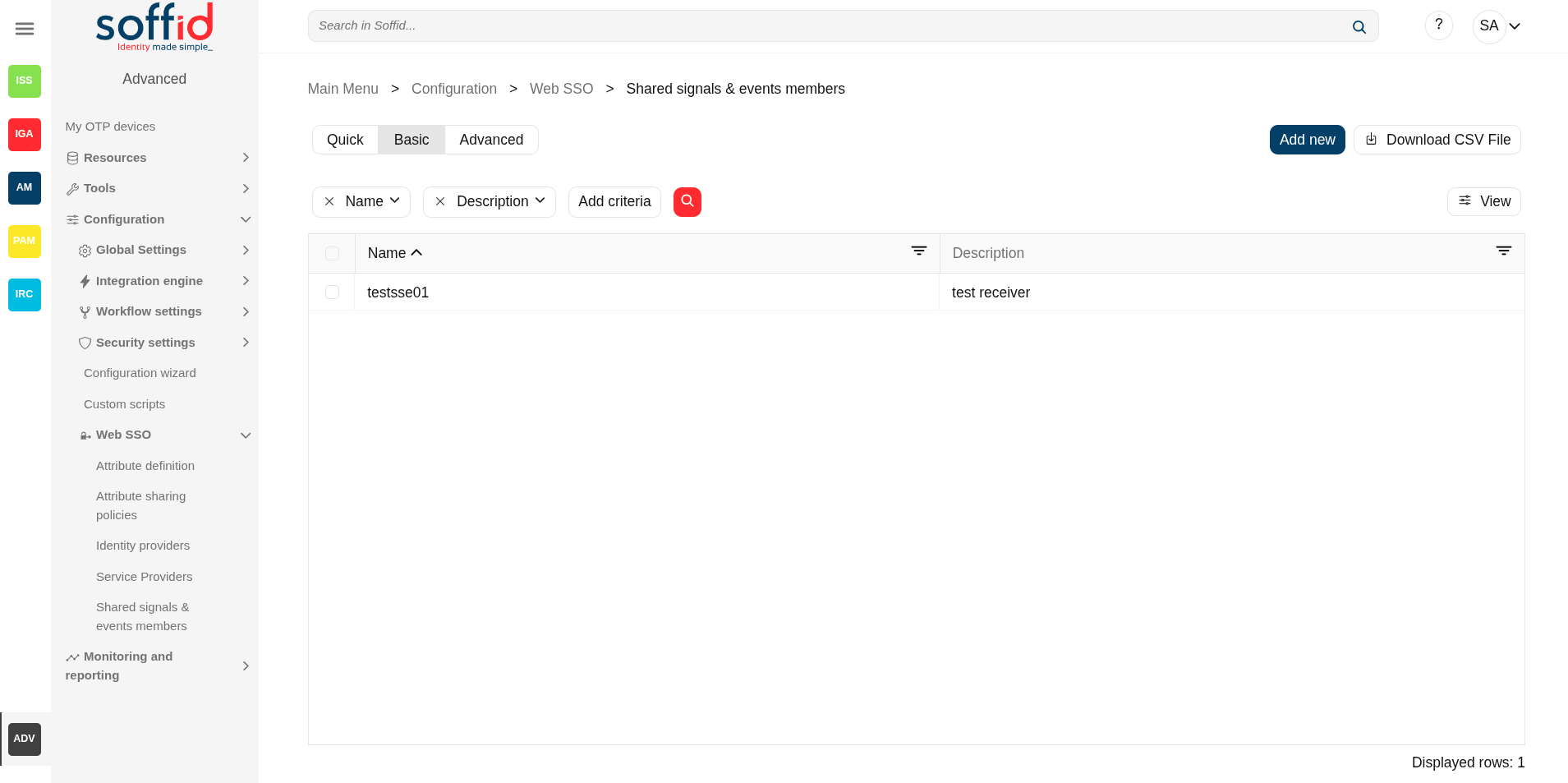Open the help question mark icon

pyautogui.click(x=1439, y=25)
